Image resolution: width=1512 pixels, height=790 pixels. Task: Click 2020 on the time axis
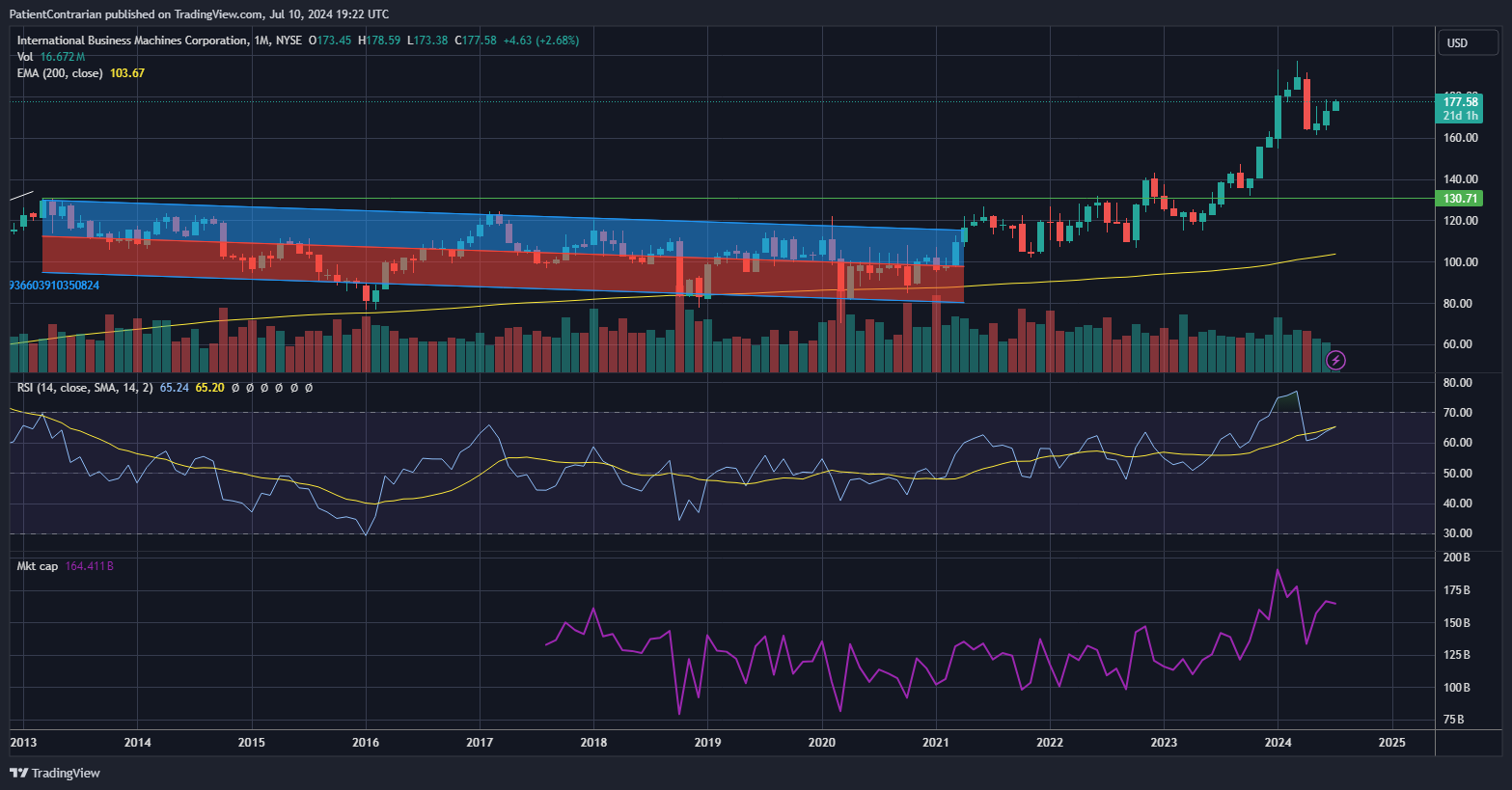[x=821, y=743]
